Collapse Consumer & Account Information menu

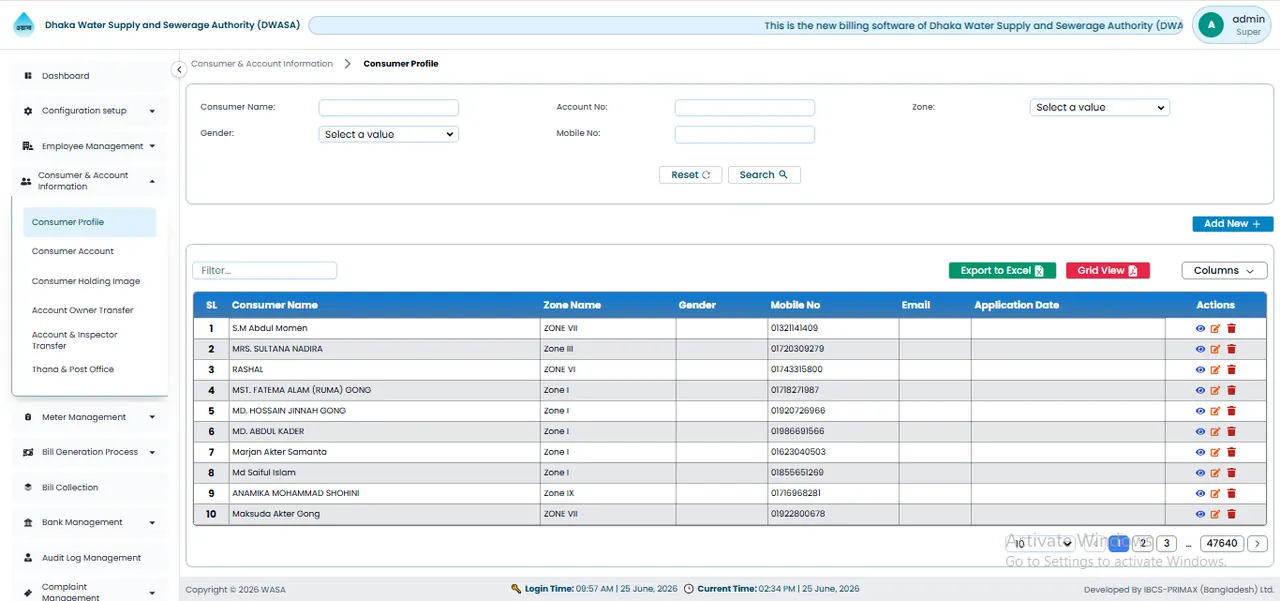(x=90, y=181)
